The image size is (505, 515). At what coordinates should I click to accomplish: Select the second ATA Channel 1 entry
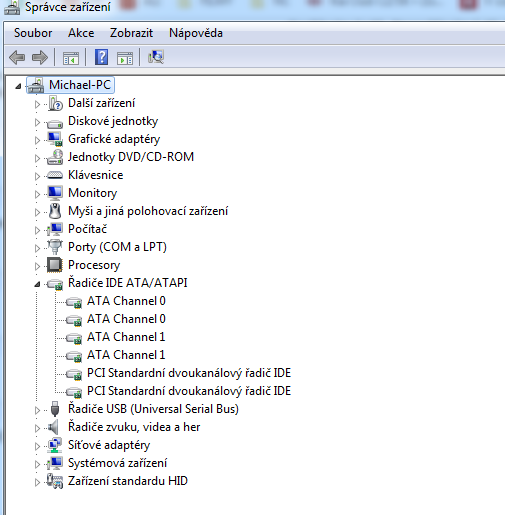coord(126,355)
